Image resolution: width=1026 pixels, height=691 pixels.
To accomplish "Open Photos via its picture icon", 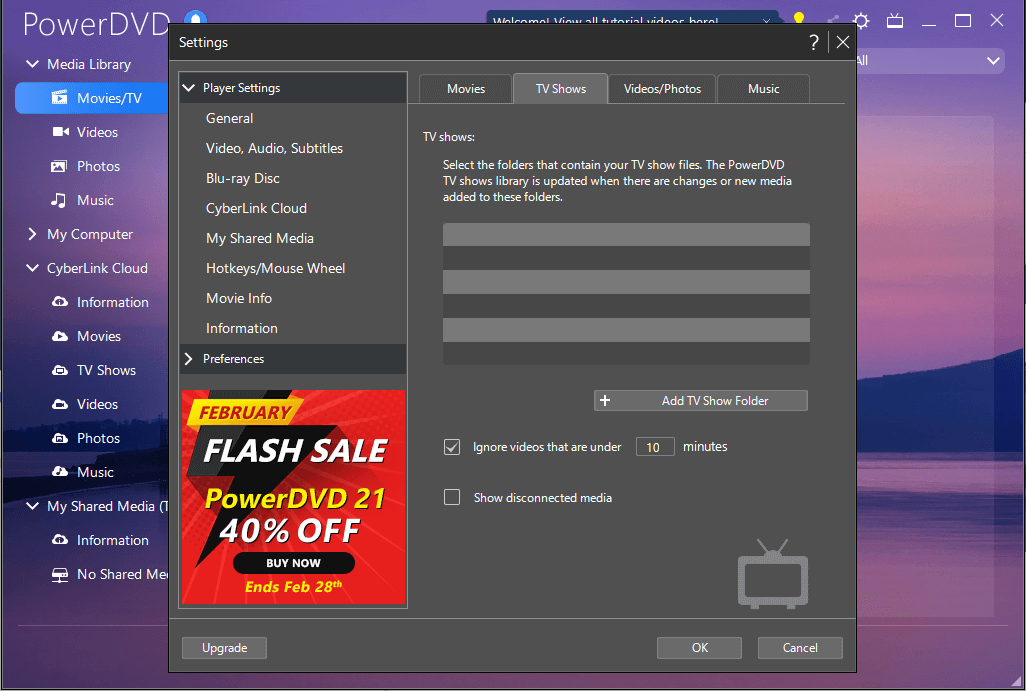I will click(x=59, y=166).
